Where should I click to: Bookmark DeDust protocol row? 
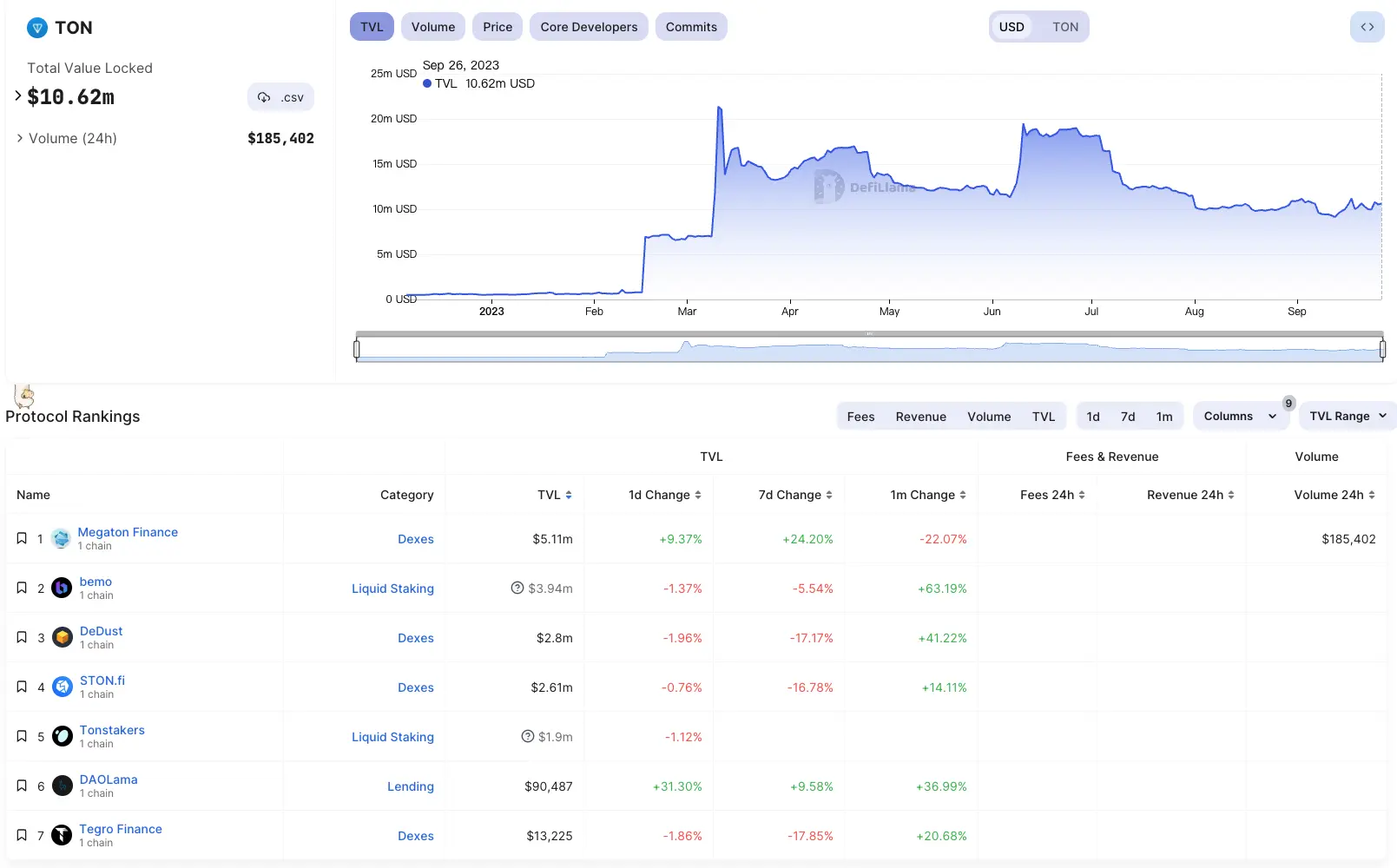pyautogui.click(x=22, y=637)
